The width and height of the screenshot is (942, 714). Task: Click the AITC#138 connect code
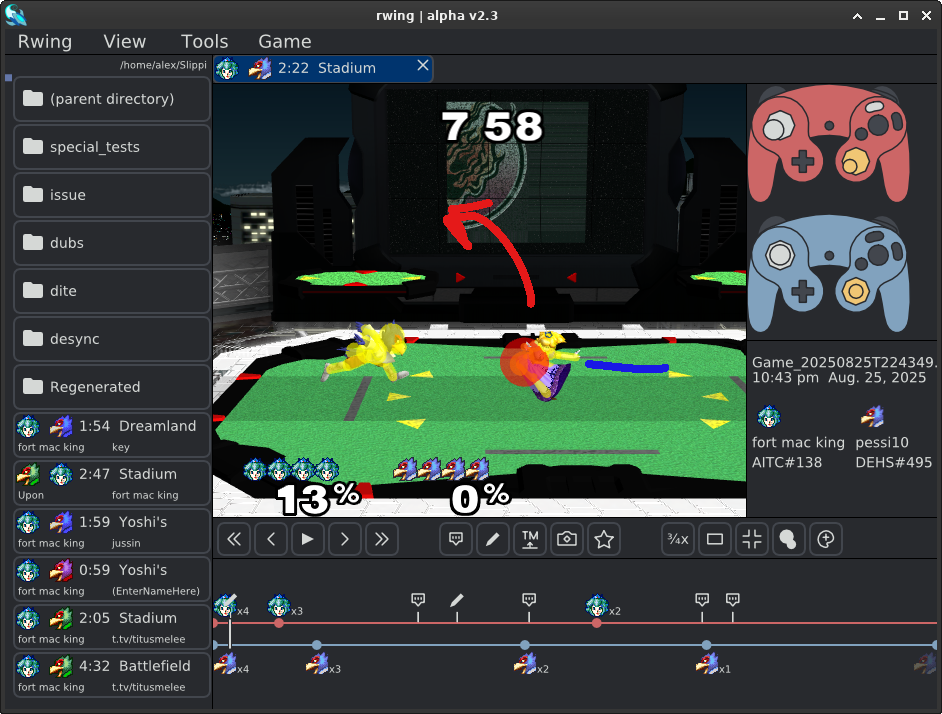click(x=787, y=462)
